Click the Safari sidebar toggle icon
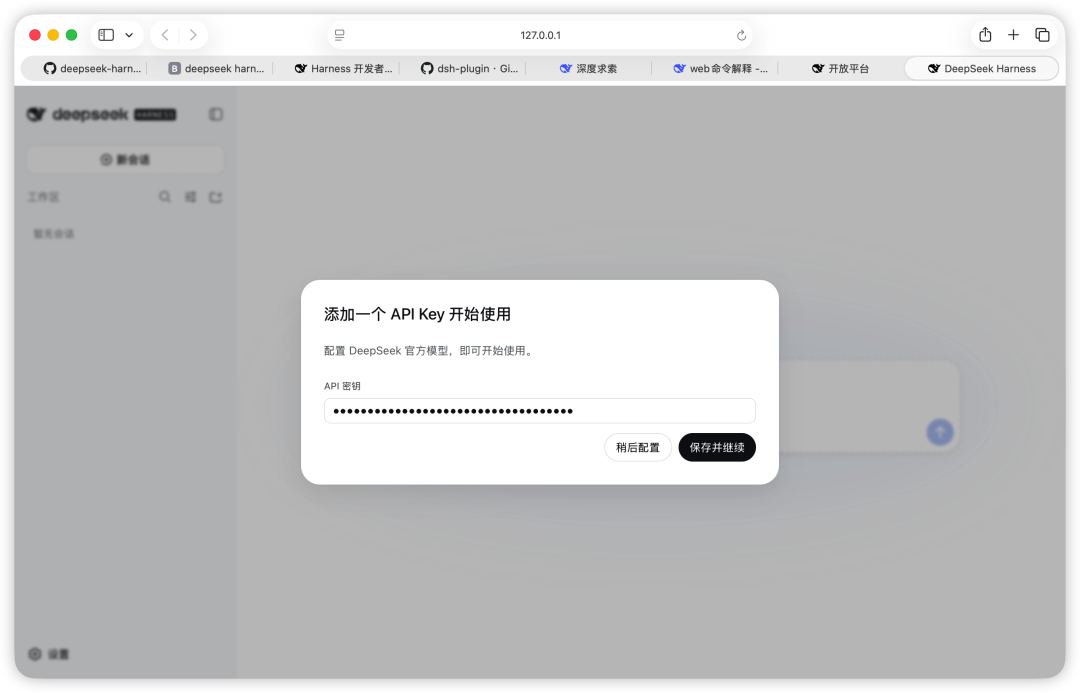1080x693 pixels. pos(106,35)
